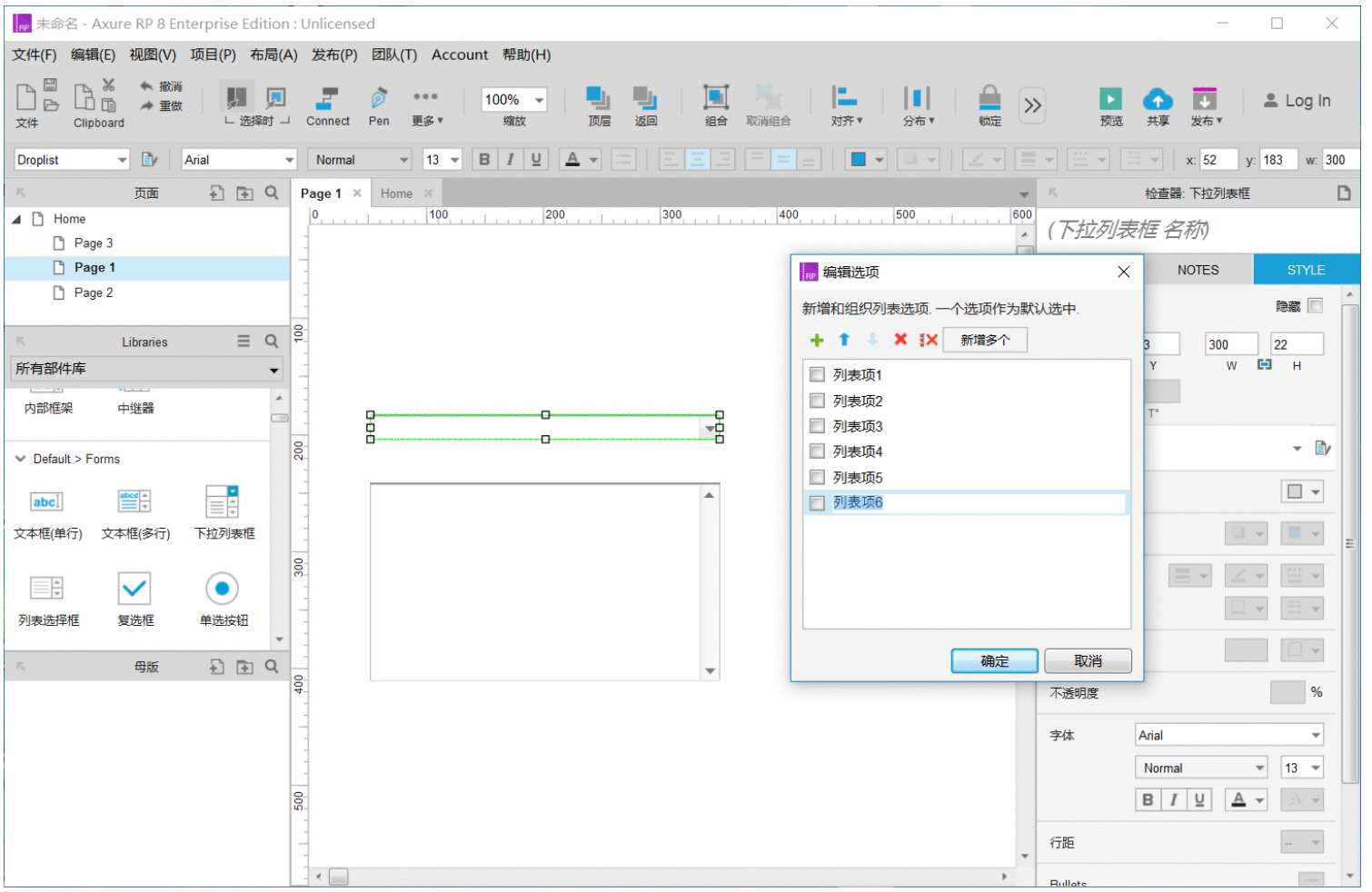Click the Preview (预览) icon
1372x892 pixels.
click(x=1110, y=106)
